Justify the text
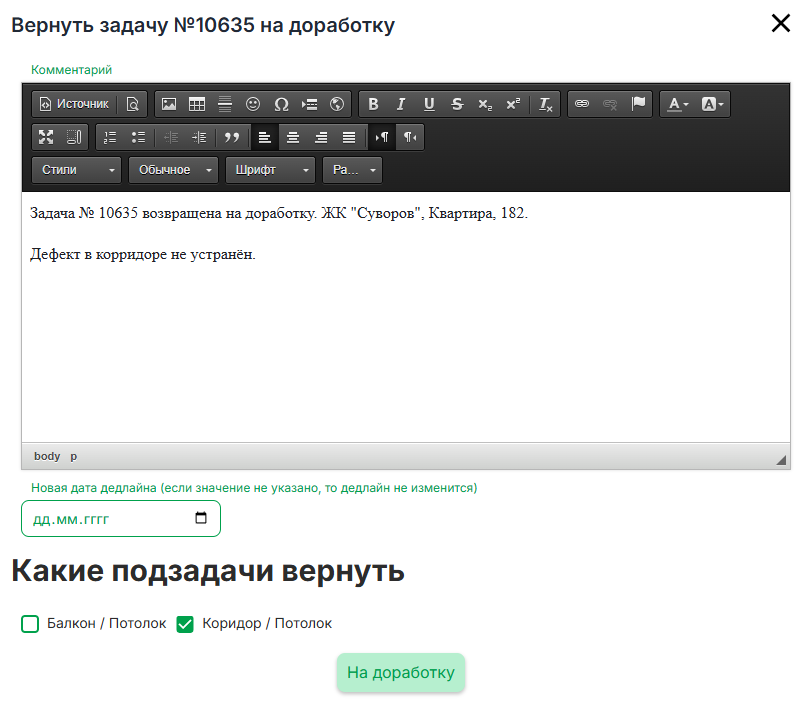 [x=349, y=137]
